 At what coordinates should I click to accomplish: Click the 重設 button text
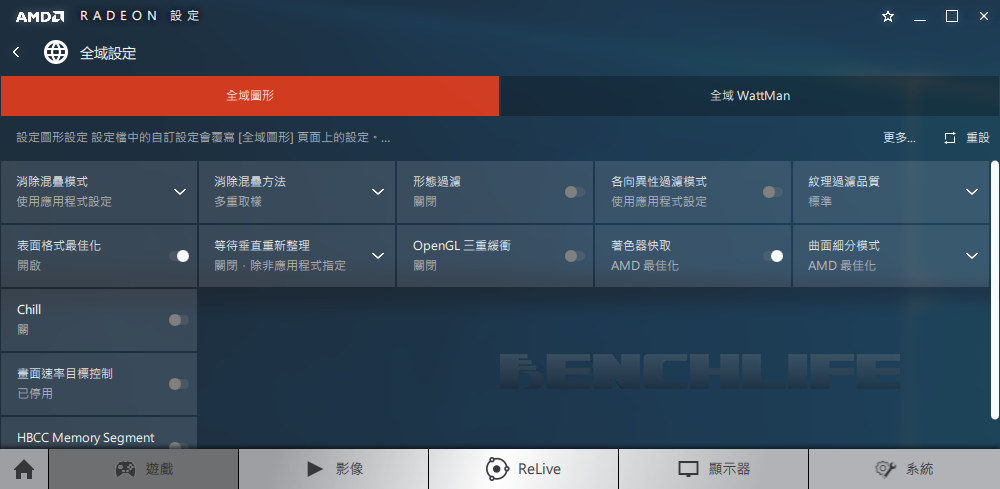(978, 138)
